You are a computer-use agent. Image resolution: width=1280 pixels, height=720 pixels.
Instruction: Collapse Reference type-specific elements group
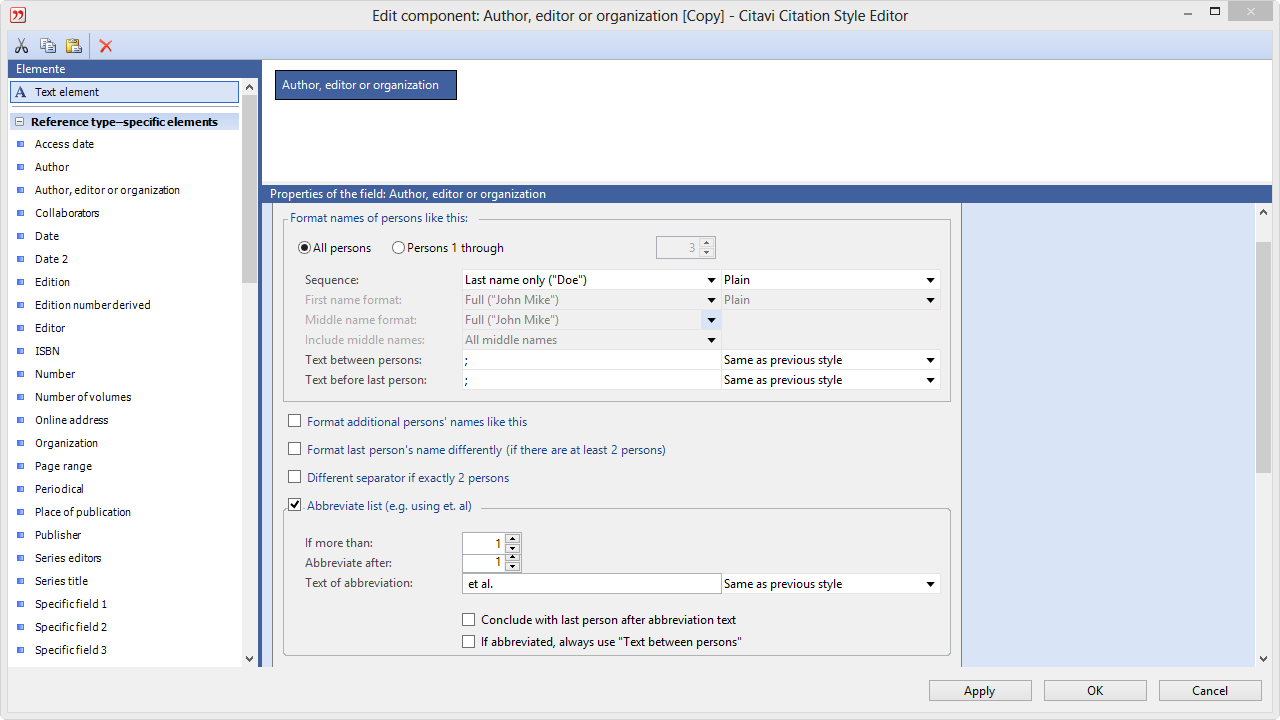pyautogui.click(x=19, y=122)
